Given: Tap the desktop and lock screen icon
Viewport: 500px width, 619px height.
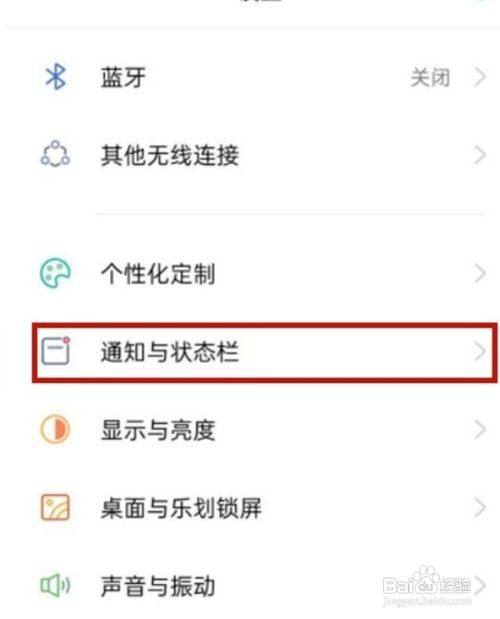Looking at the screenshot, I should pos(55,507).
